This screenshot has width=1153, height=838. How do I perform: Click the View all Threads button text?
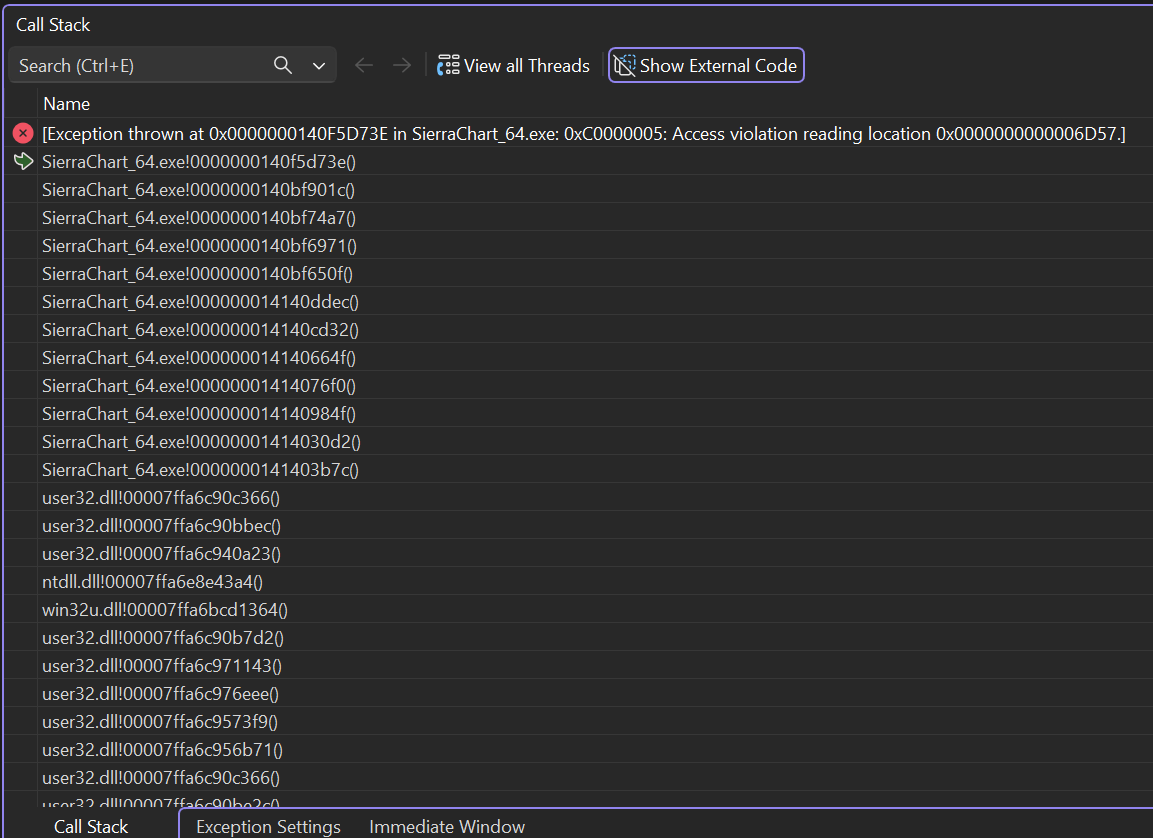(526, 65)
